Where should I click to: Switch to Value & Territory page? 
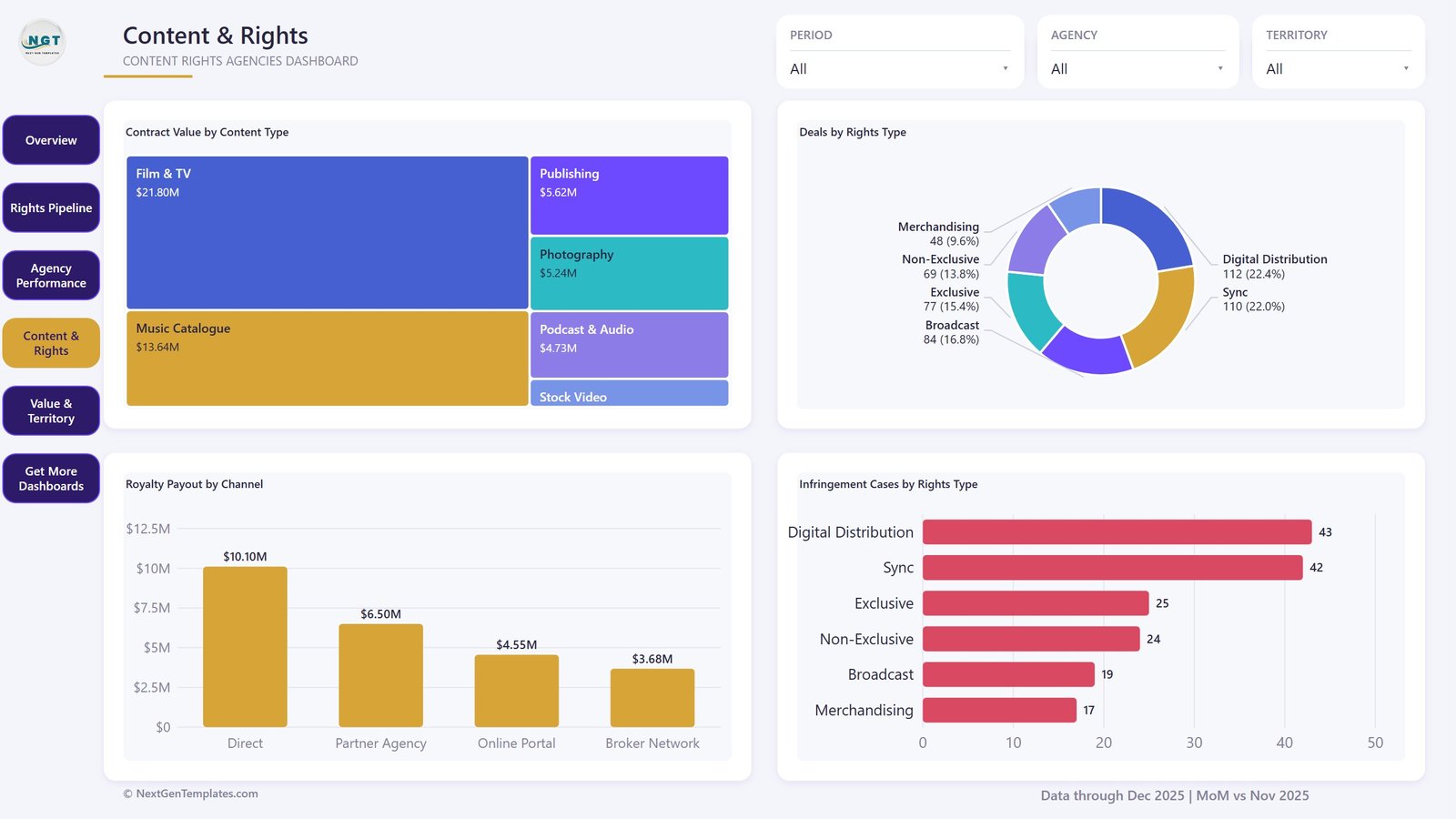point(51,410)
